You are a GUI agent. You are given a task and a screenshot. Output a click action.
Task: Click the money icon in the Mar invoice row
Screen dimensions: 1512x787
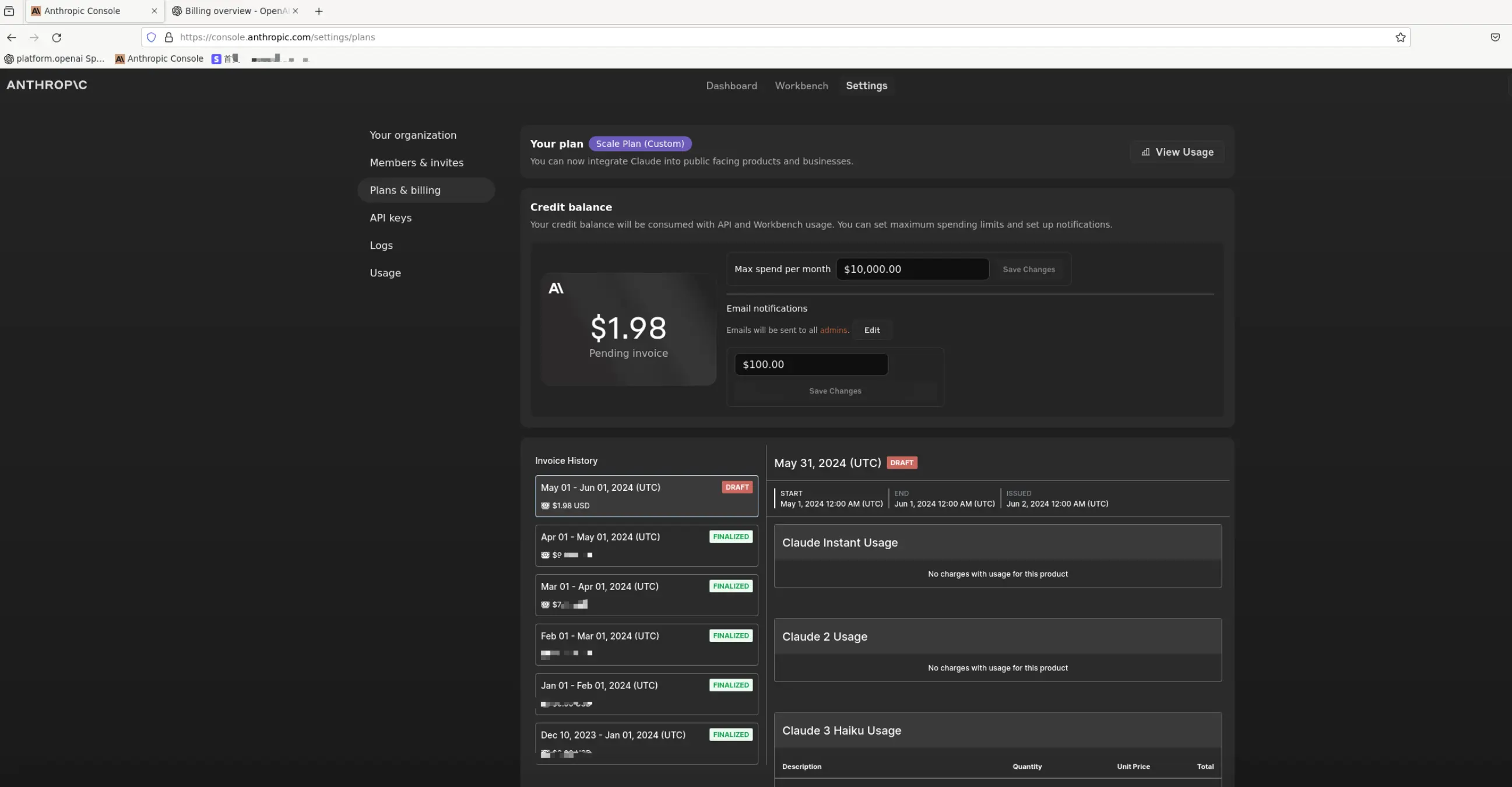click(x=545, y=605)
